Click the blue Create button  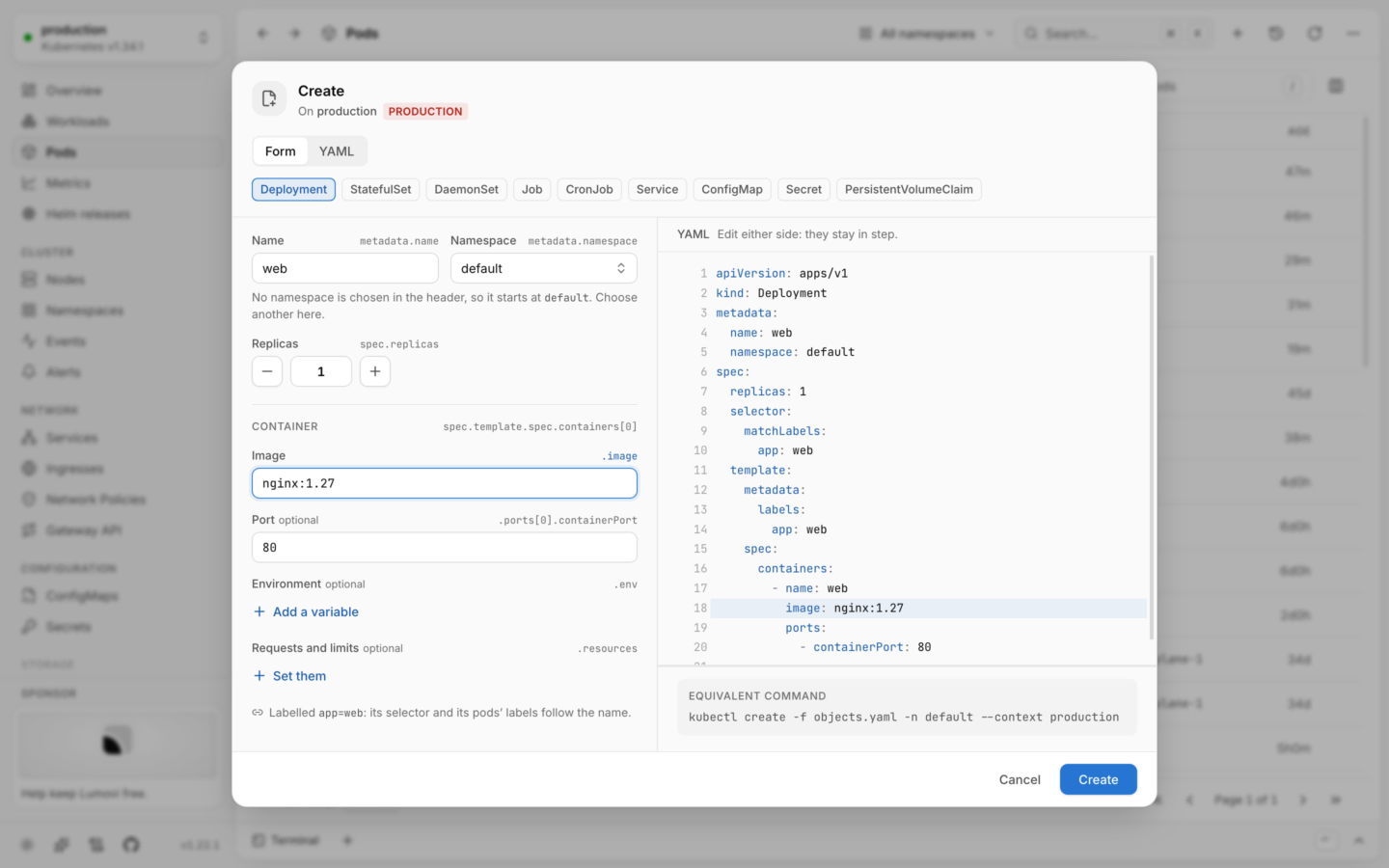pyautogui.click(x=1099, y=780)
